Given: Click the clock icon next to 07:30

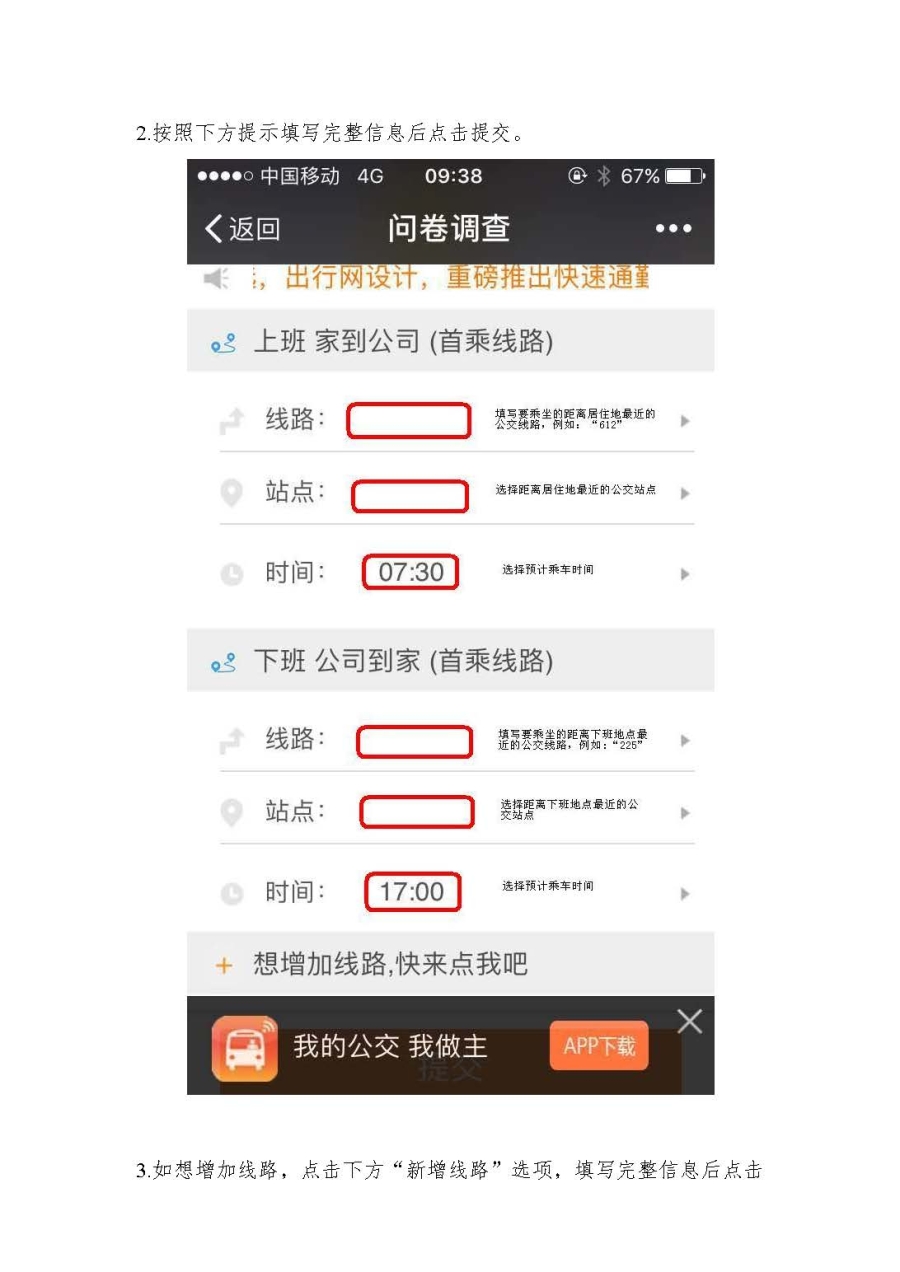Looking at the screenshot, I should (x=231, y=574).
